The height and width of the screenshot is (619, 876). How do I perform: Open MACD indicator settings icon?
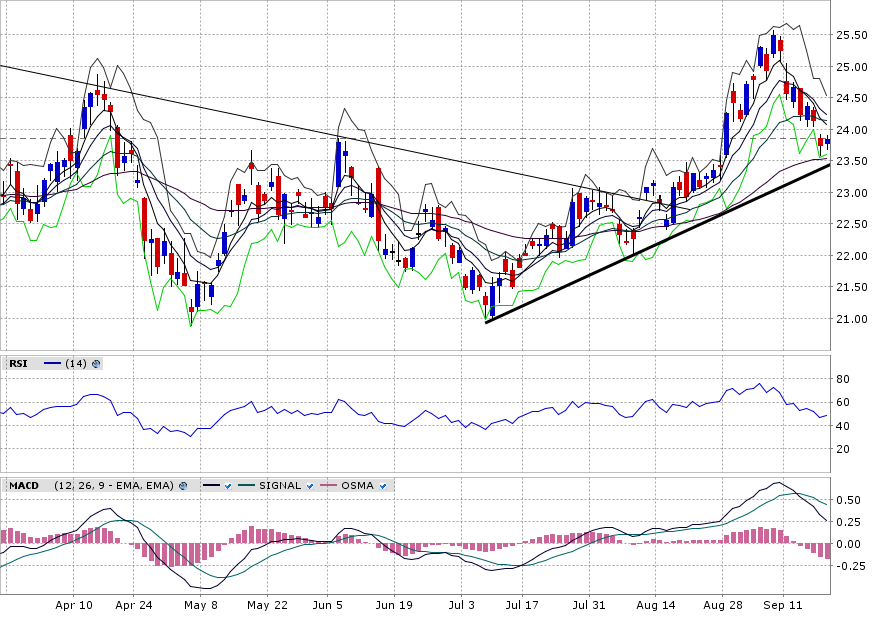[183, 486]
